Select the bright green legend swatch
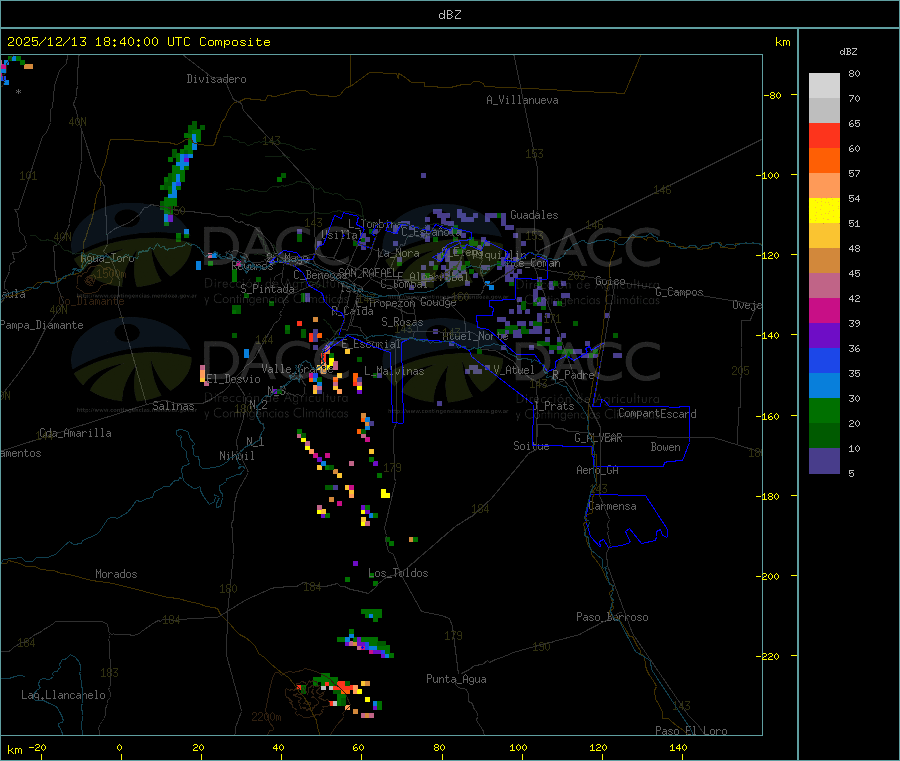This screenshot has height=761, width=900. tap(824, 410)
